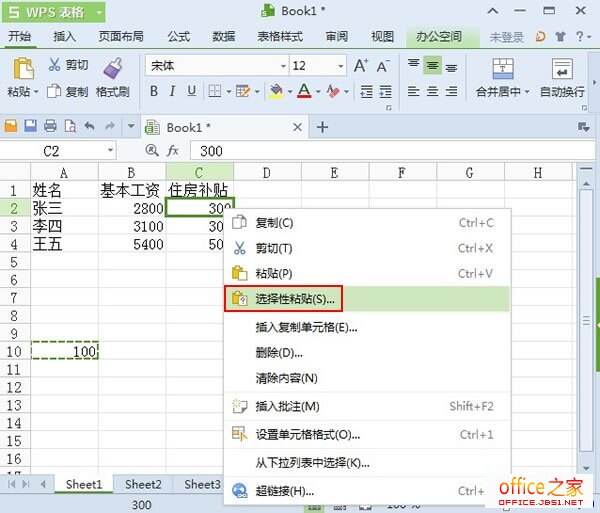Set bottom vertical alignment

coord(452,67)
